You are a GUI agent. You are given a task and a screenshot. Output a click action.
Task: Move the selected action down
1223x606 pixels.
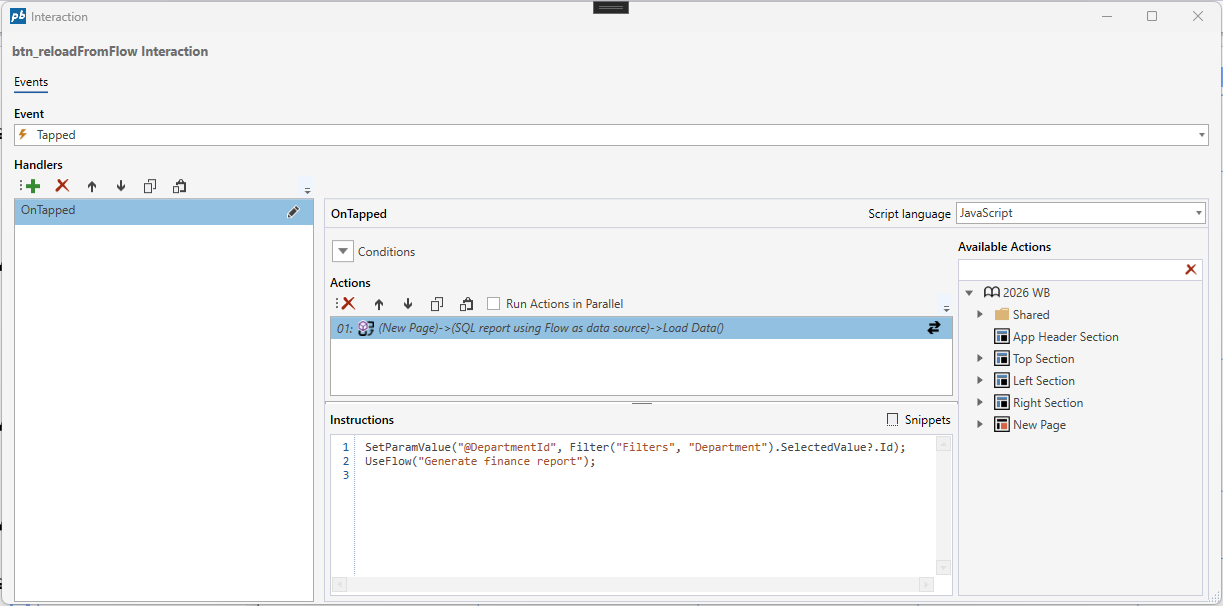[x=408, y=304]
